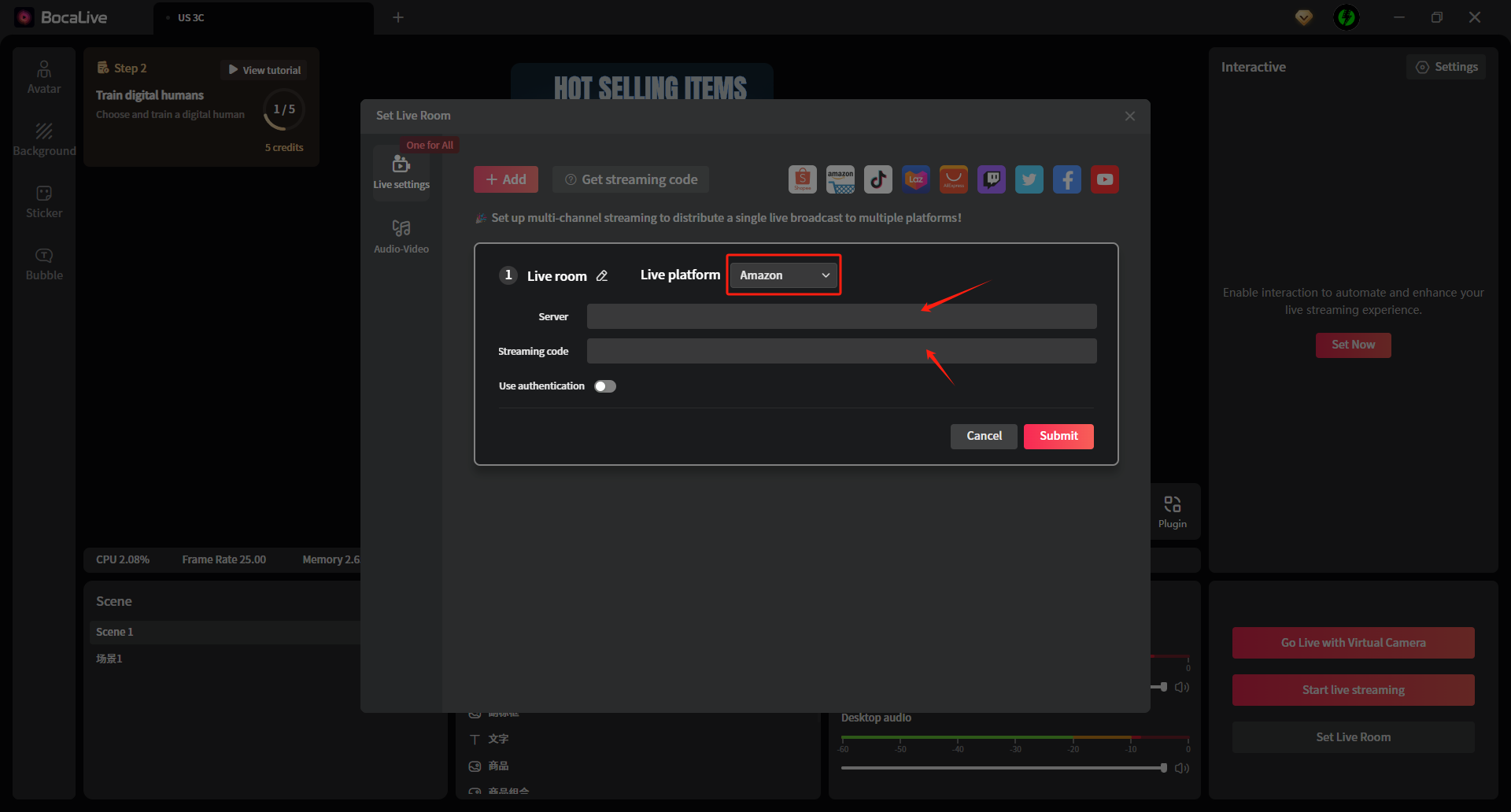This screenshot has width=1511, height=812.
Task: Open the Bubble sidebar panel
Action: point(44,264)
